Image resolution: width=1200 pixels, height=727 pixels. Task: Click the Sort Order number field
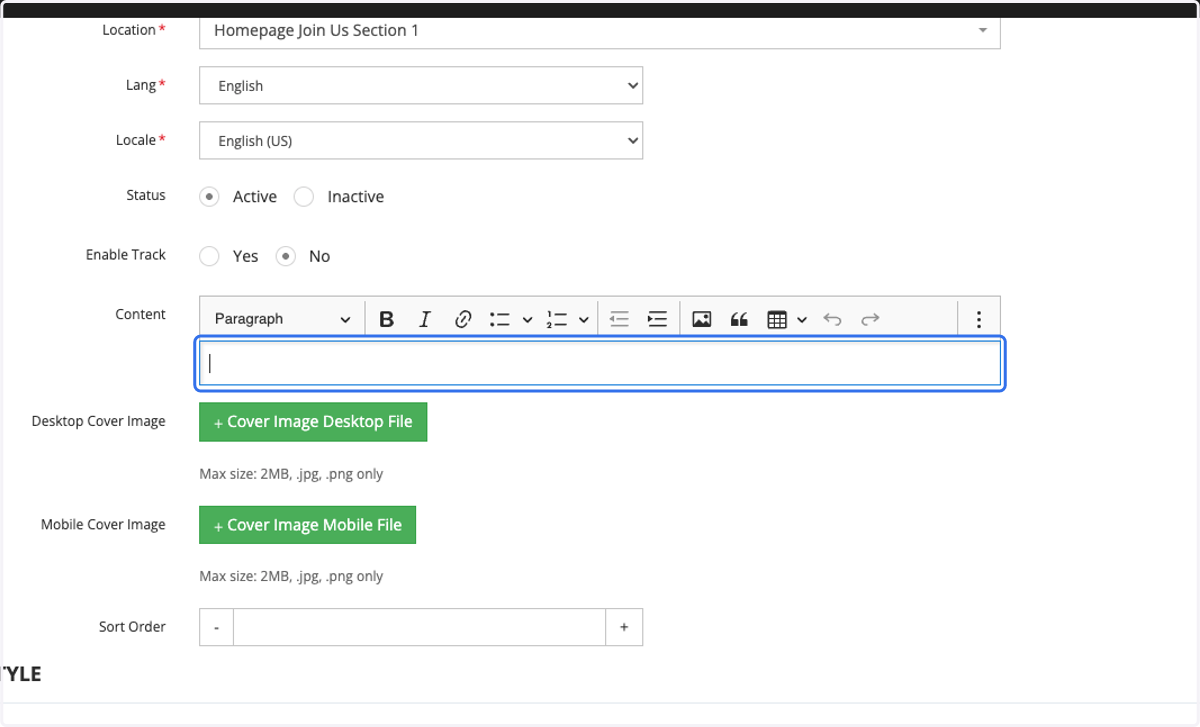click(420, 627)
